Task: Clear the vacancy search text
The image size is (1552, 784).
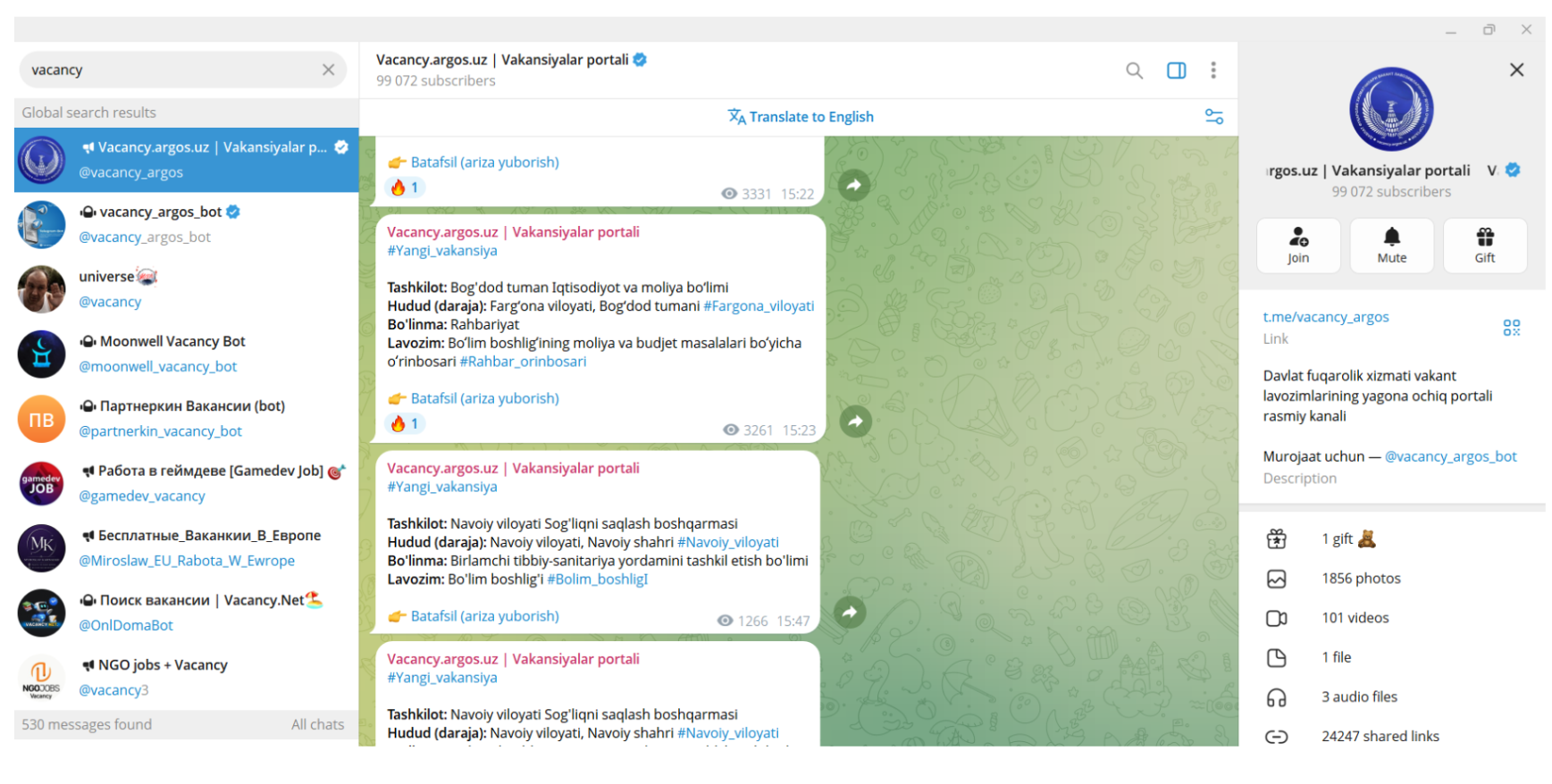Action: pyautogui.click(x=328, y=70)
